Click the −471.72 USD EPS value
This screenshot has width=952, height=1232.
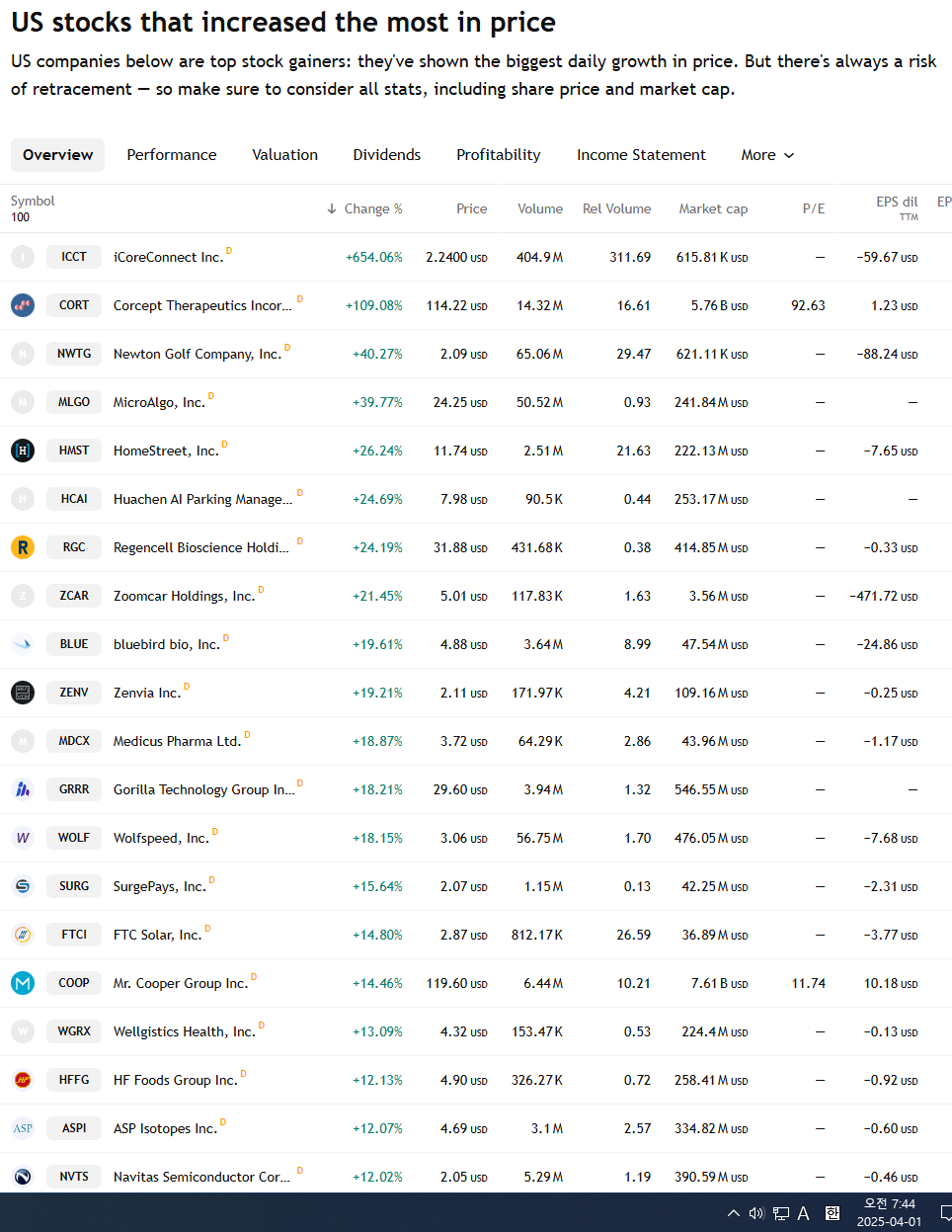(883, 596)
